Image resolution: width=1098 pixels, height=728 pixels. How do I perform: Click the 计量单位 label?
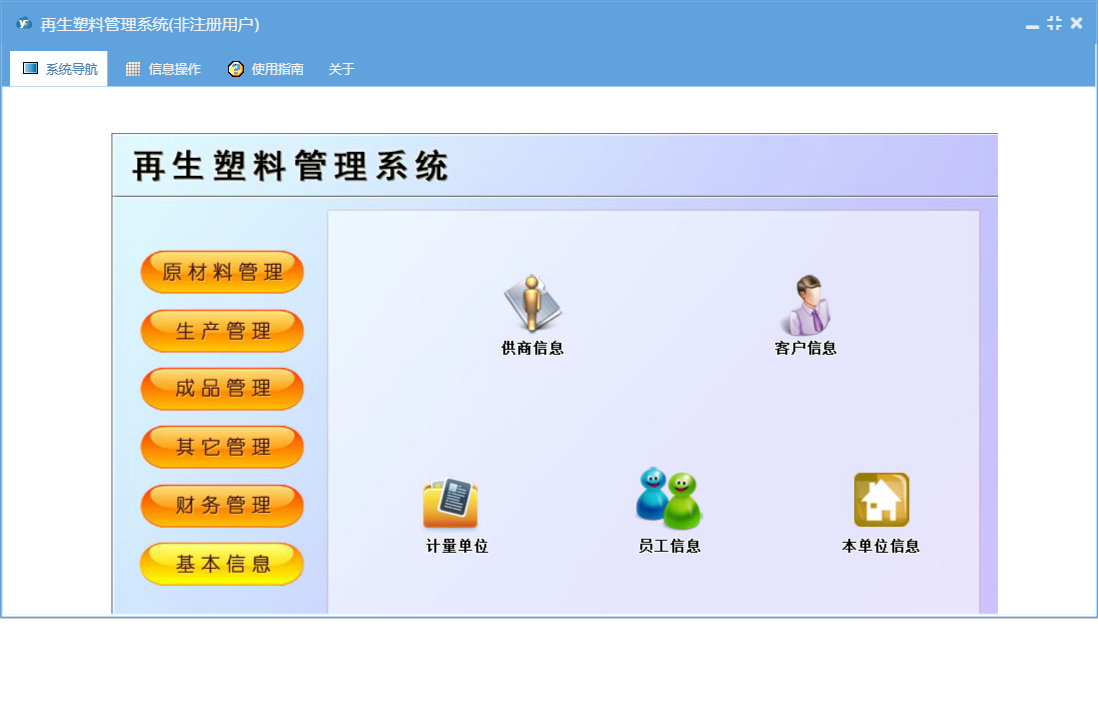point(457,546)
